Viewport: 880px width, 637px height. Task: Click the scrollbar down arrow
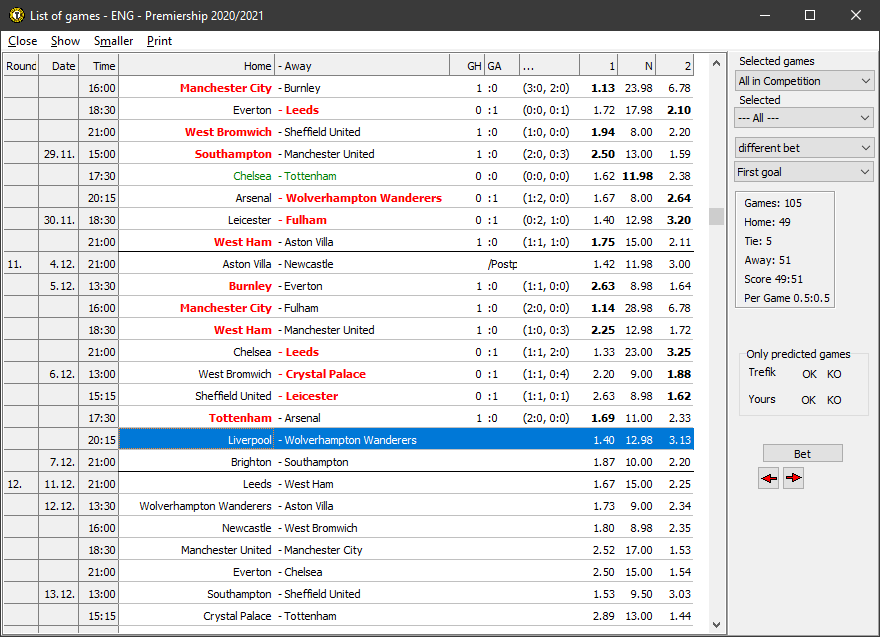coord(716,625)
